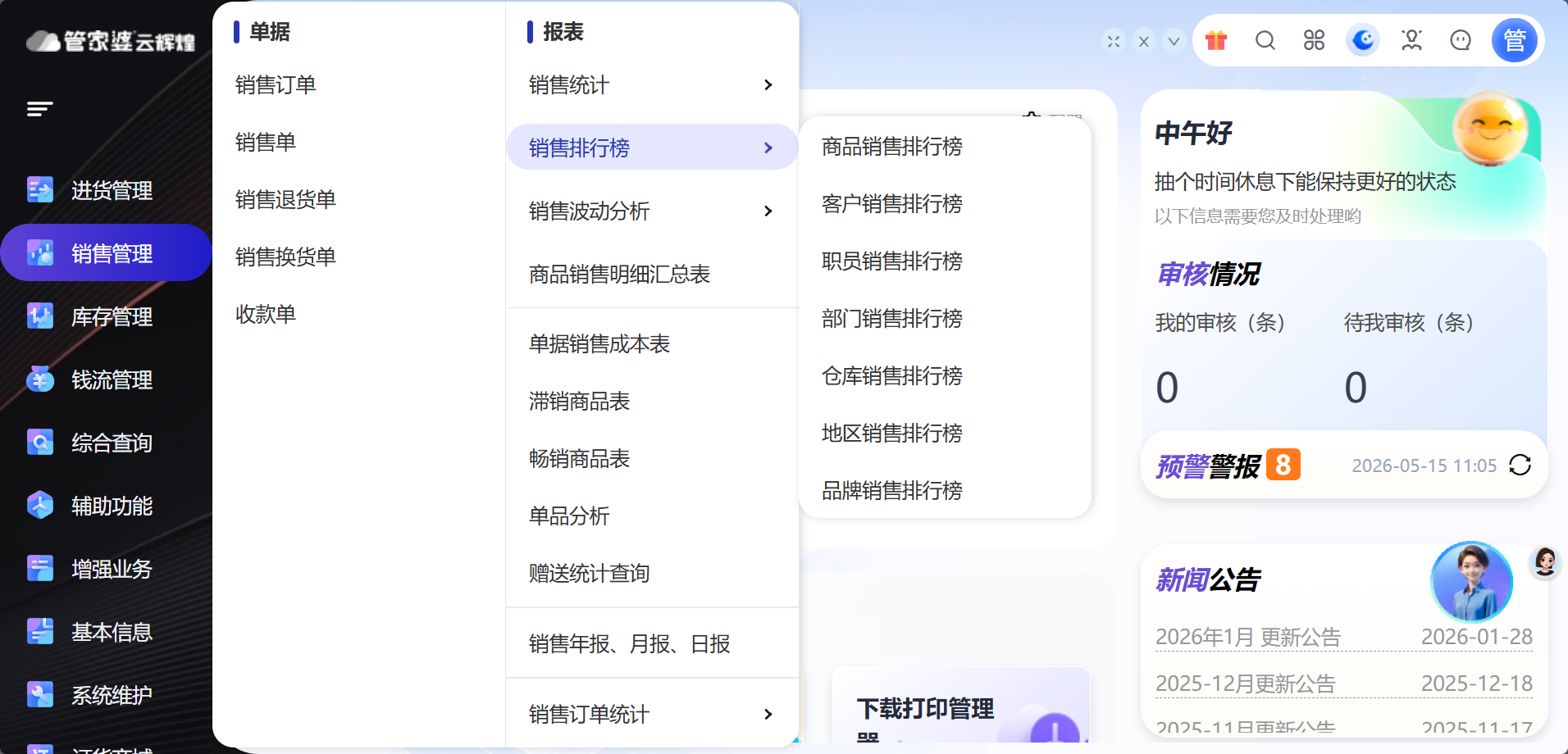Screen dimensions: 1568x754
Task: Open 畅销商品表 report
Action: (x=579, y=459)
